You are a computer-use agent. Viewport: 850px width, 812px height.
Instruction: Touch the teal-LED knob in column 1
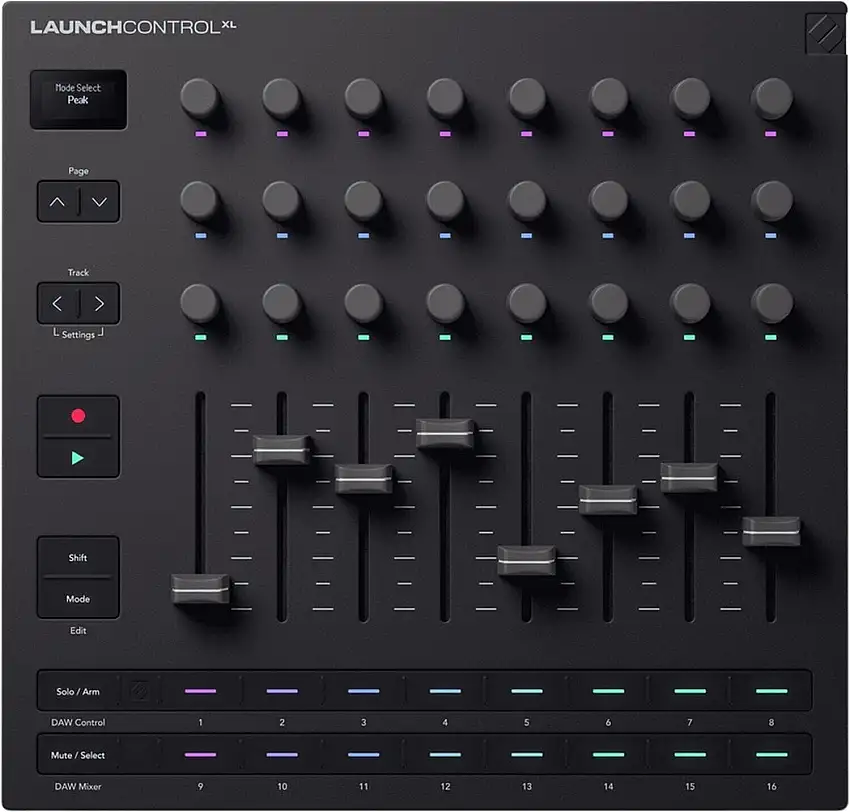coord(200,304)
